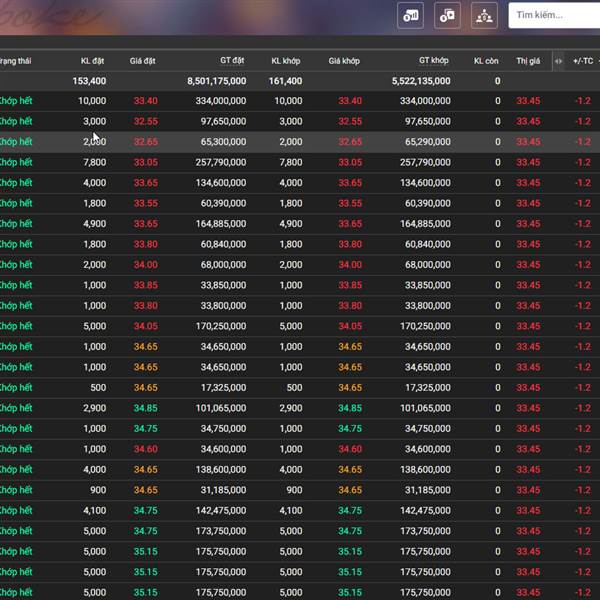
Task: Click GT đặt cell 164,885,000
Action: pyautogui.click(x=221, y=224)
